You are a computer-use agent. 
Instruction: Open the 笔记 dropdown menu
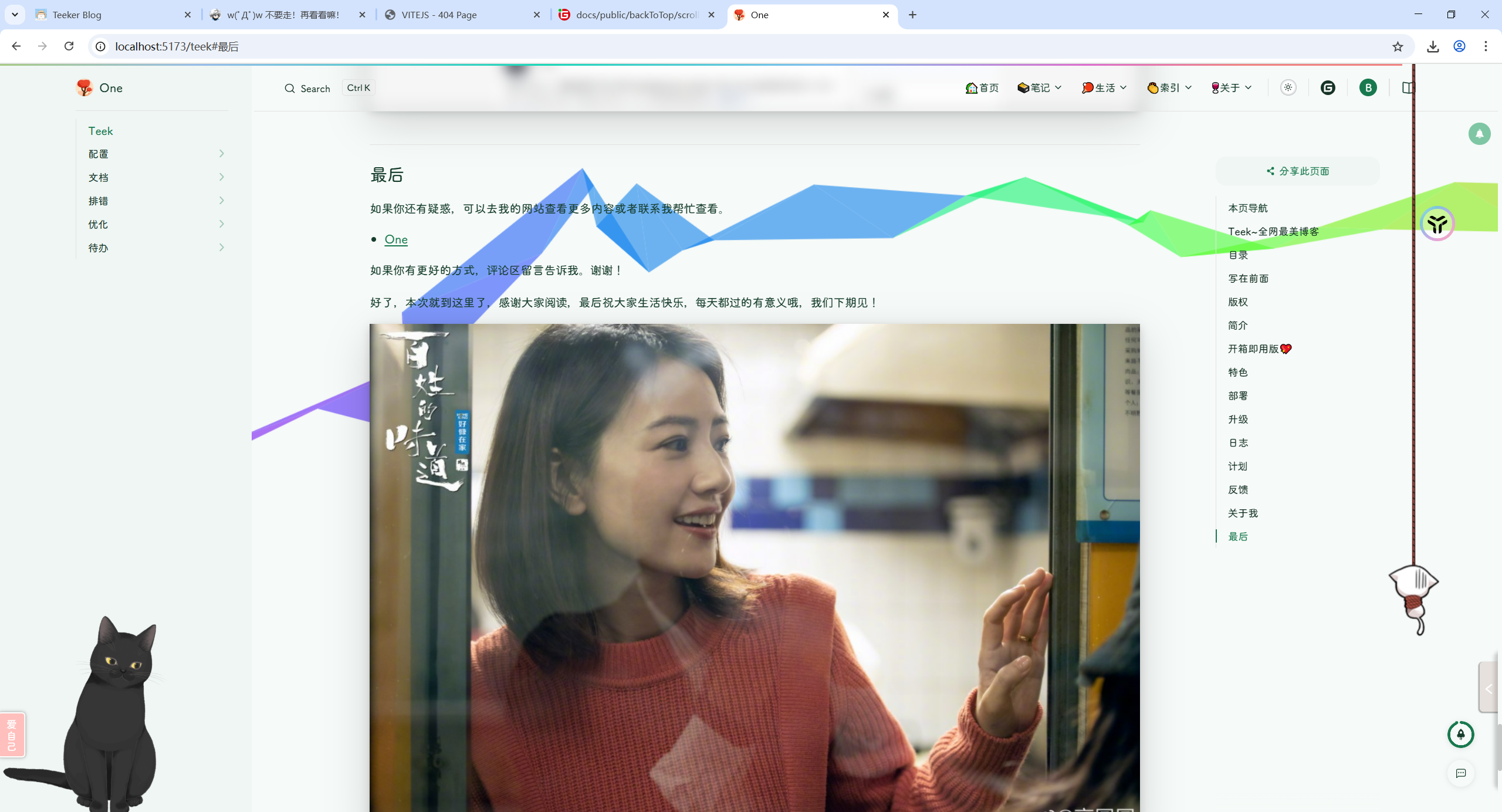coord(1040,88)
